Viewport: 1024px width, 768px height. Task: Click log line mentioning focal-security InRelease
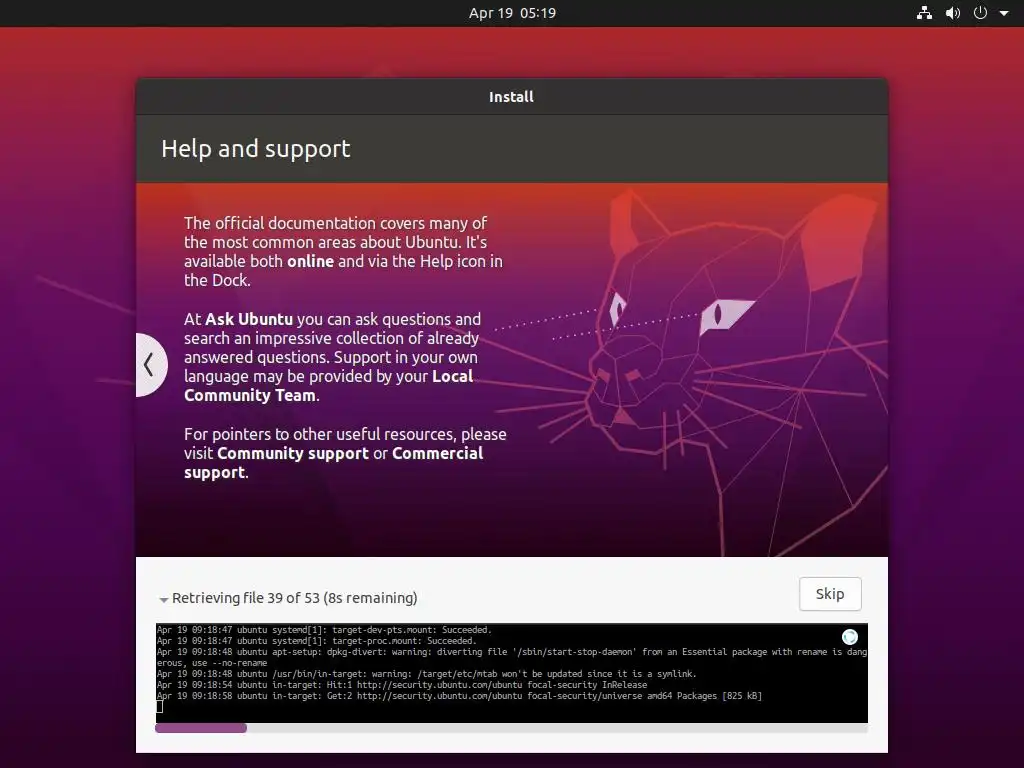coord(402,685)
